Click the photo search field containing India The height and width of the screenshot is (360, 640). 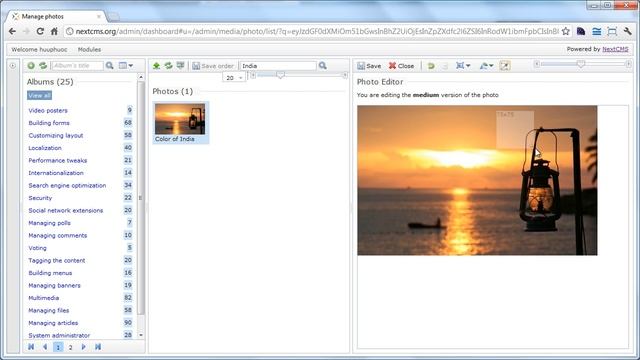coord(278,66)
